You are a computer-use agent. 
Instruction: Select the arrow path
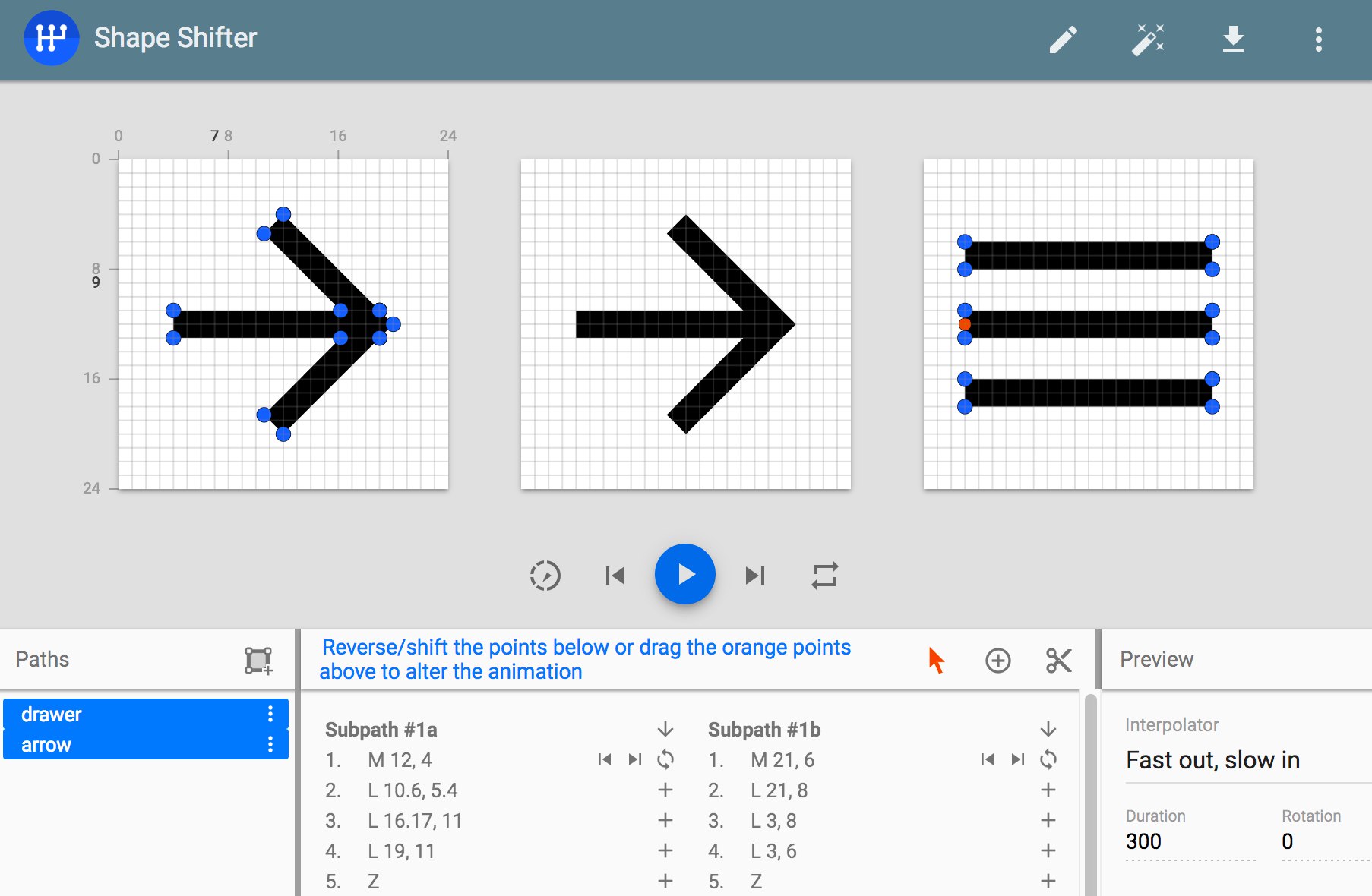click(x=146, y=744)
